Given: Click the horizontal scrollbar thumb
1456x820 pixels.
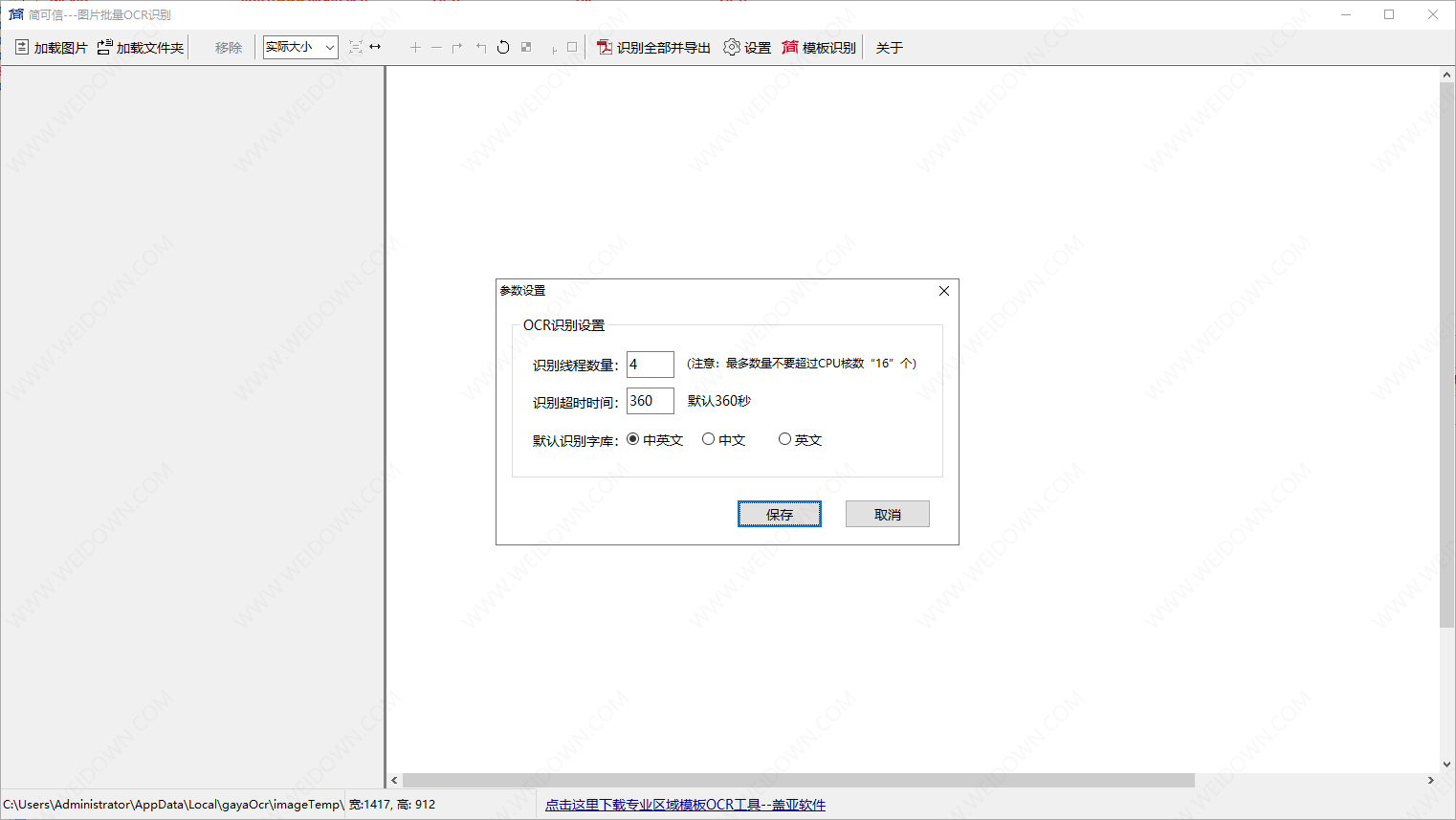Looking at the screenshot, I should (799, 781).
